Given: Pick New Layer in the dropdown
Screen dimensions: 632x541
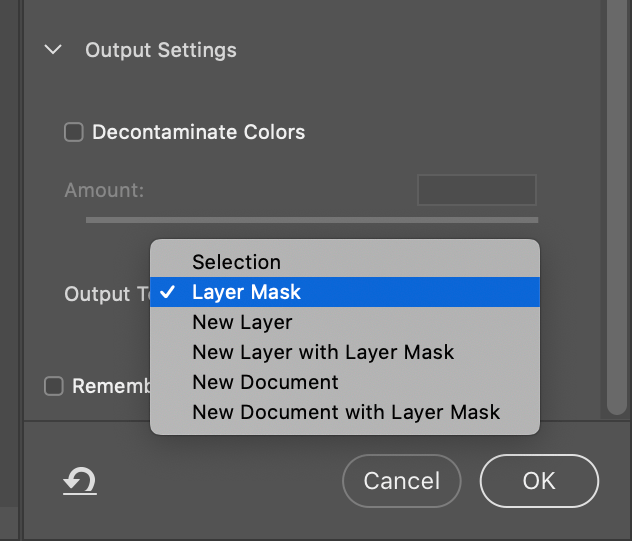Looking at the screenshot, I should click(242, 322).
